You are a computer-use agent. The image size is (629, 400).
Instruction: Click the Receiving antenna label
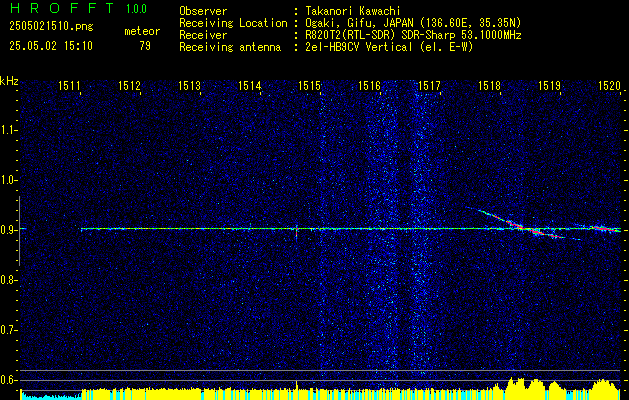coord(230,47)
